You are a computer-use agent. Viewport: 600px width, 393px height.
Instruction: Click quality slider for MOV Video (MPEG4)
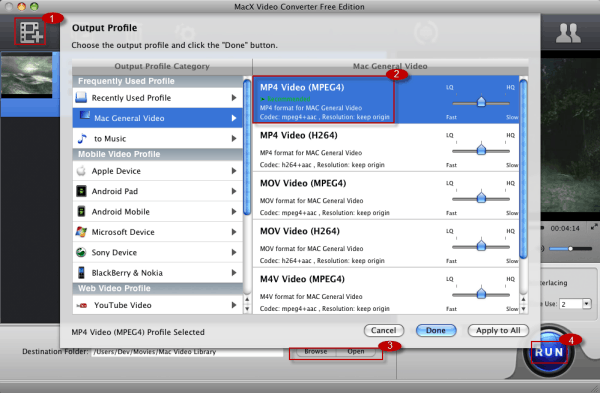click(481, 198)
